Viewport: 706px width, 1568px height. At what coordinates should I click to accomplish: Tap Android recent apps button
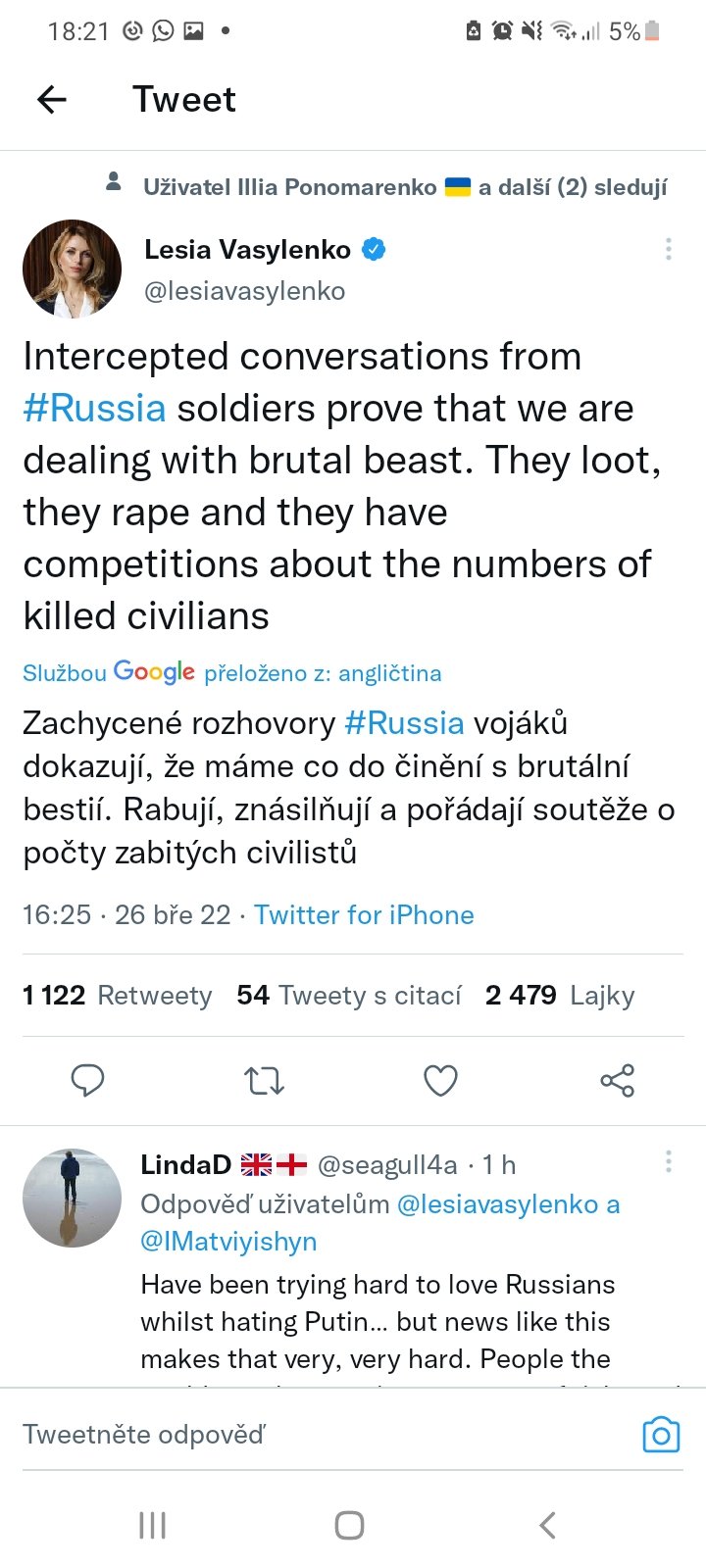pyautogui.click(x=152, y=1525)
